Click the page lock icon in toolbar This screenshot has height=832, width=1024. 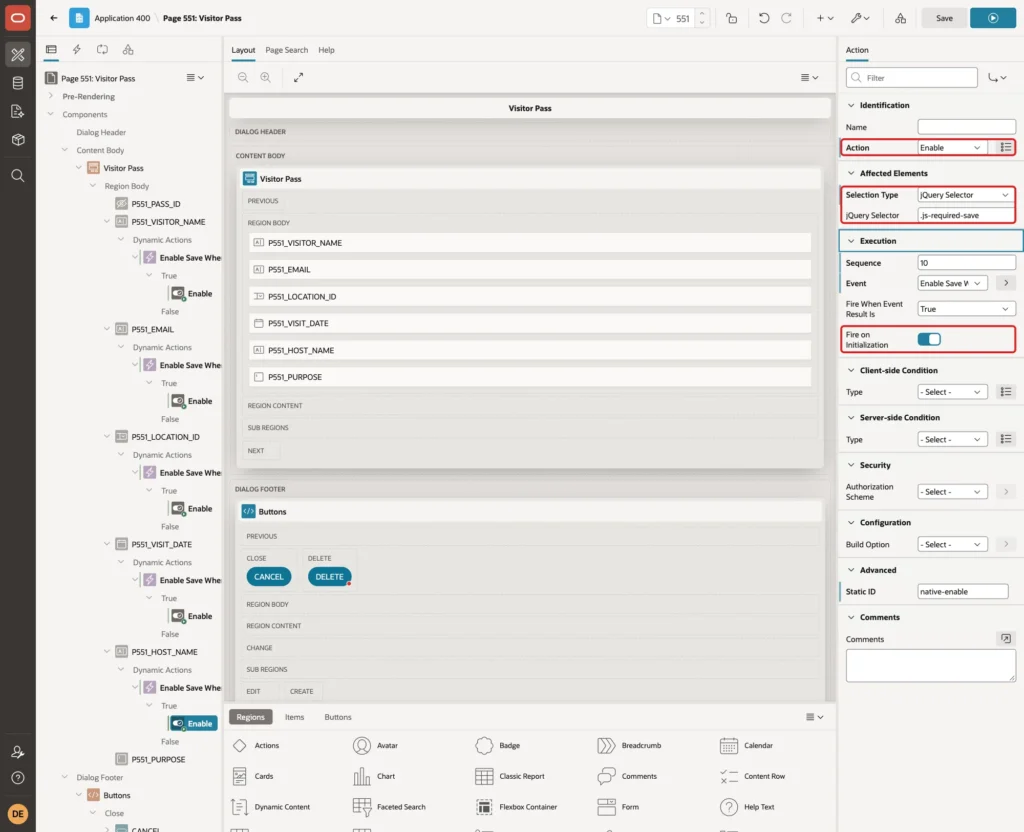(x=731, y=18)
